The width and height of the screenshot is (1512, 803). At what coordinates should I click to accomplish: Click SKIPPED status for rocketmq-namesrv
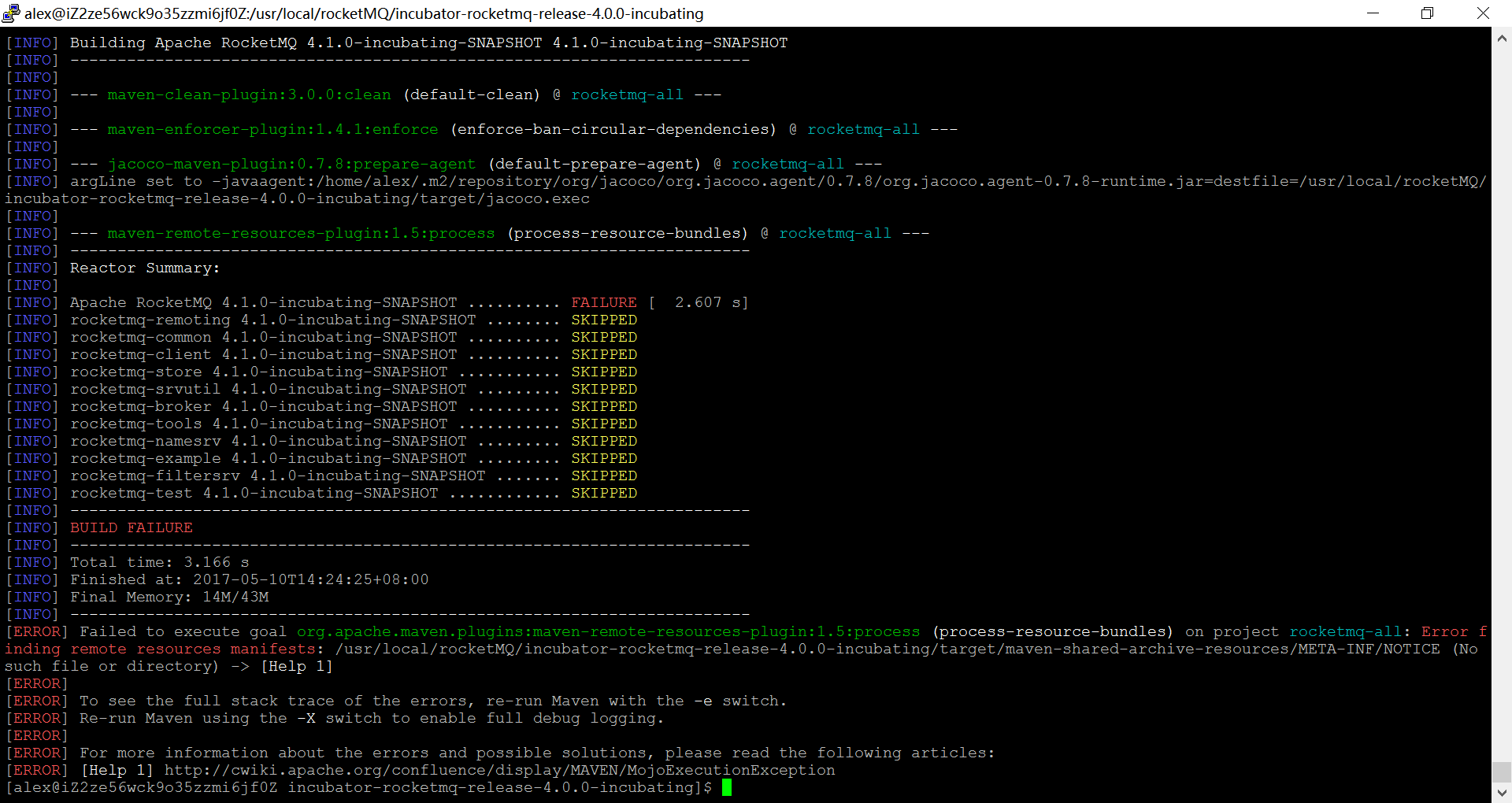click(604, 441)
